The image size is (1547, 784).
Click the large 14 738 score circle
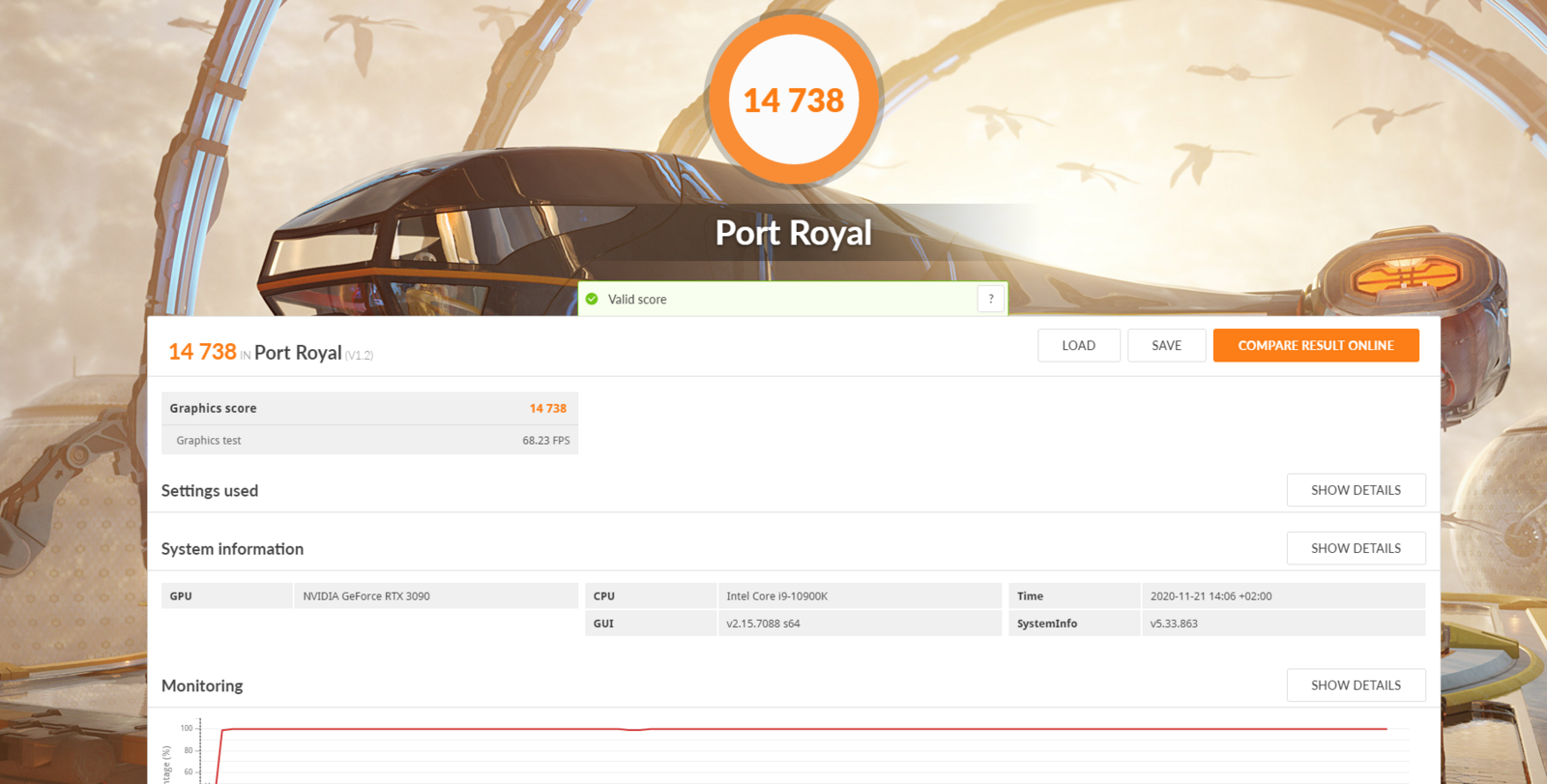[794, 100]
